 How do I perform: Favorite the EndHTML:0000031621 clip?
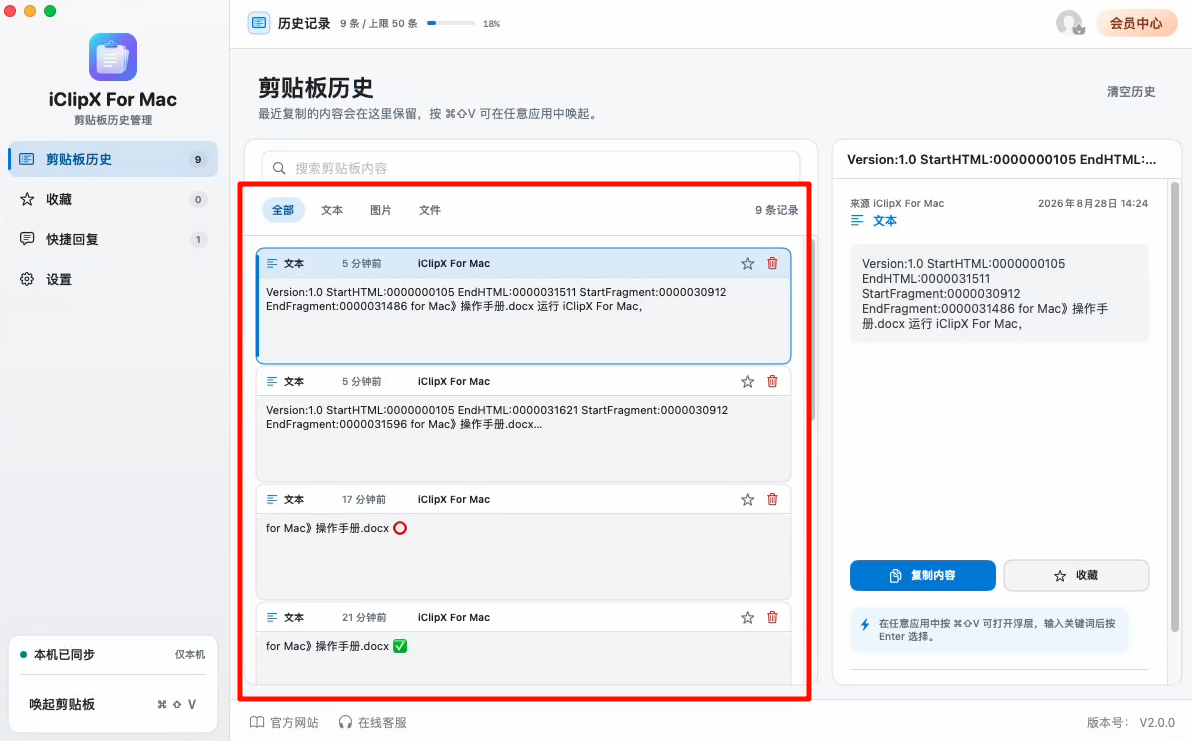pyautogui.click(x=747, y=382)
